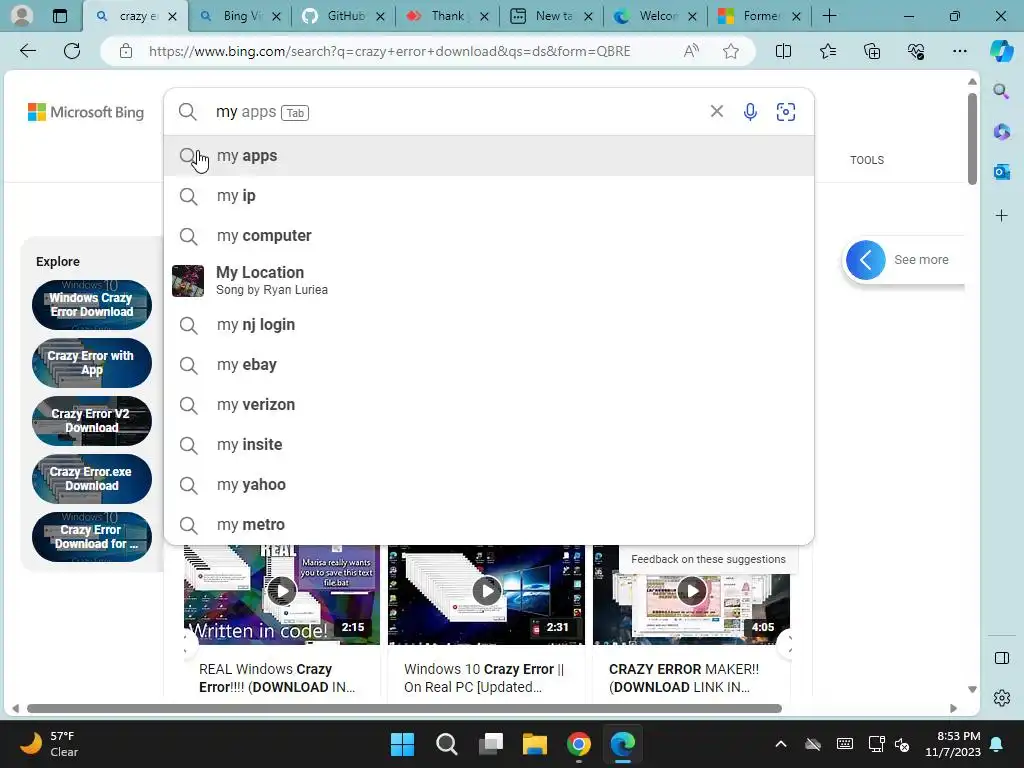Open split screen icon
This screenshot has height=768, width=1024.
coord(783,51)
